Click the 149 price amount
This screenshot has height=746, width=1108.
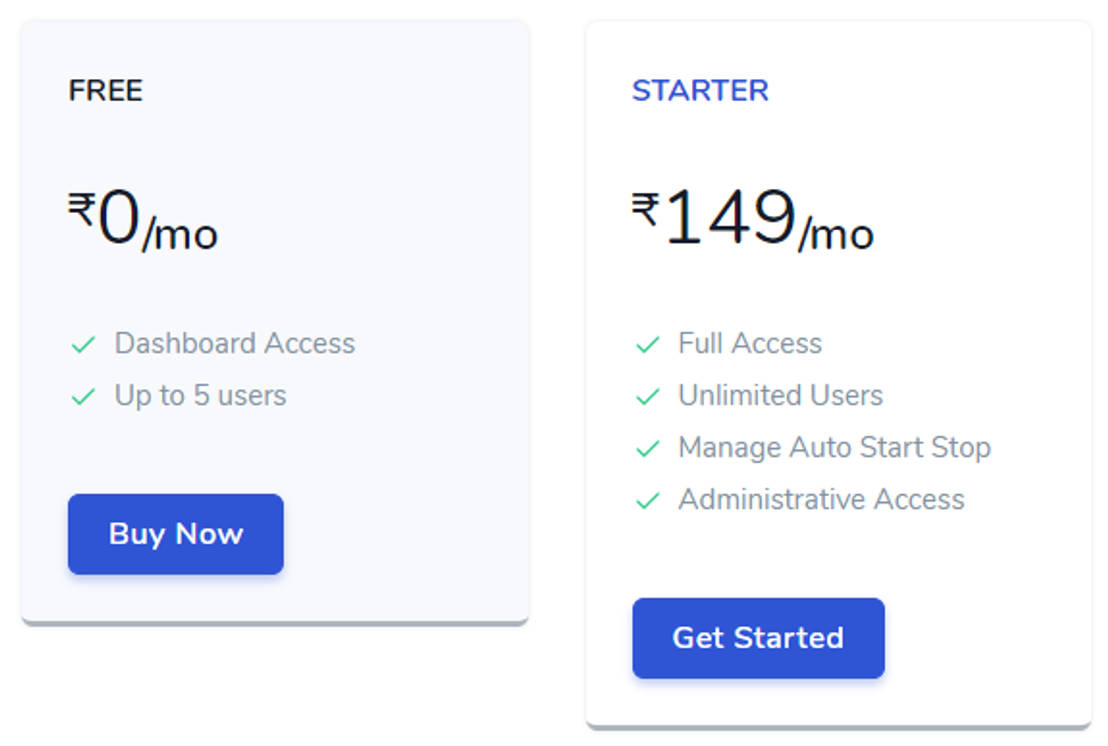click(x=730, y=218)
